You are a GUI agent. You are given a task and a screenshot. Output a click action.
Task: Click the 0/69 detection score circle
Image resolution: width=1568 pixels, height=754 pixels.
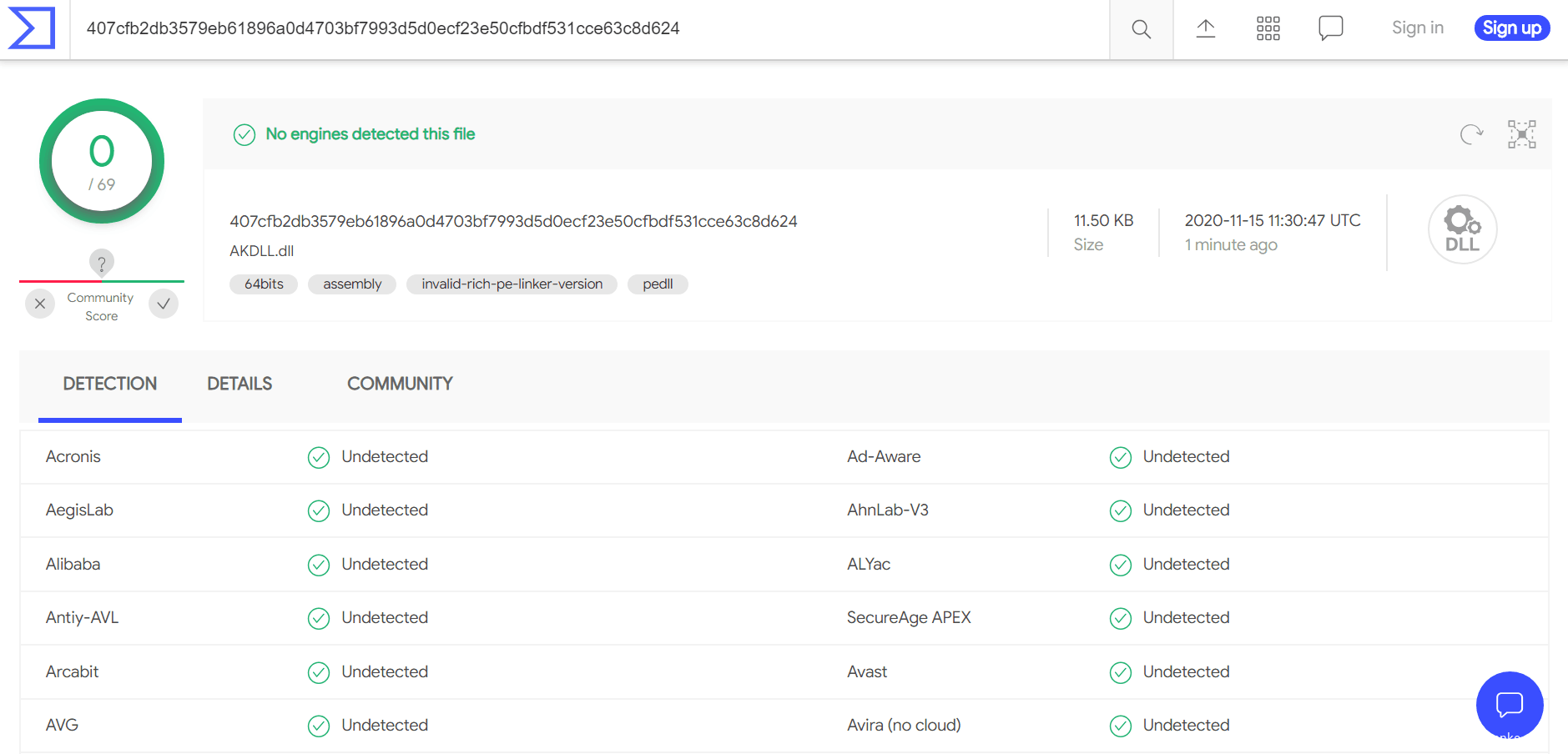tap(102, 162)
